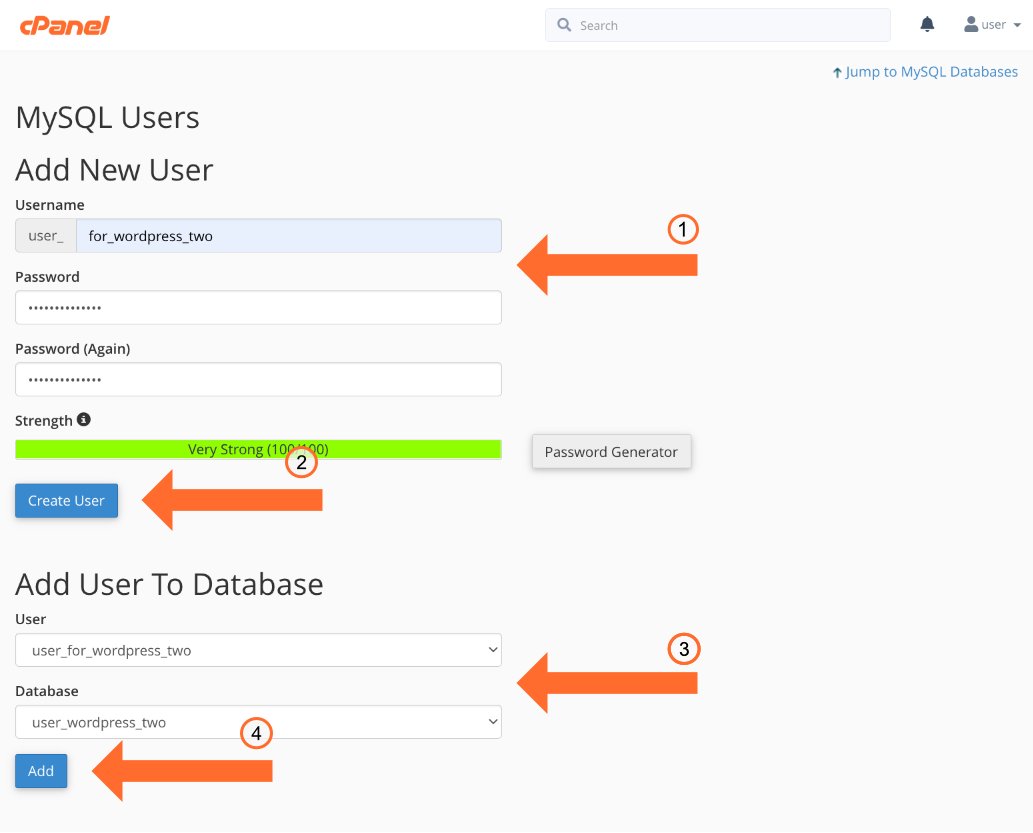Click the Password Generator button

611,452
